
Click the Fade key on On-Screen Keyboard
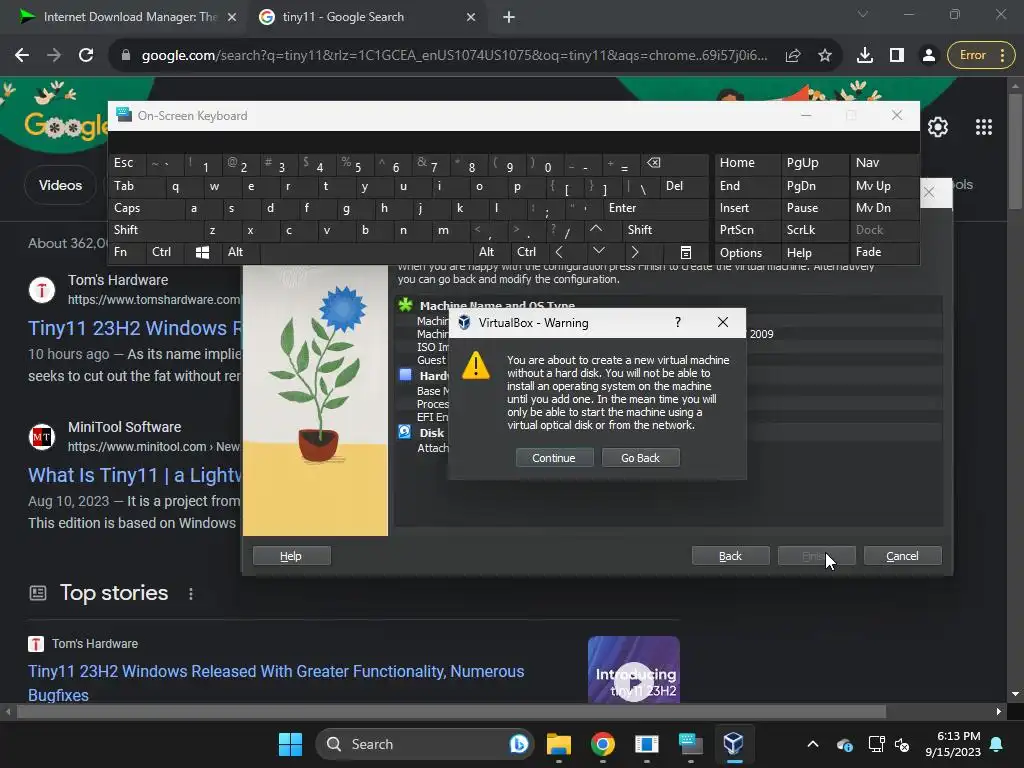coord(884,252)
